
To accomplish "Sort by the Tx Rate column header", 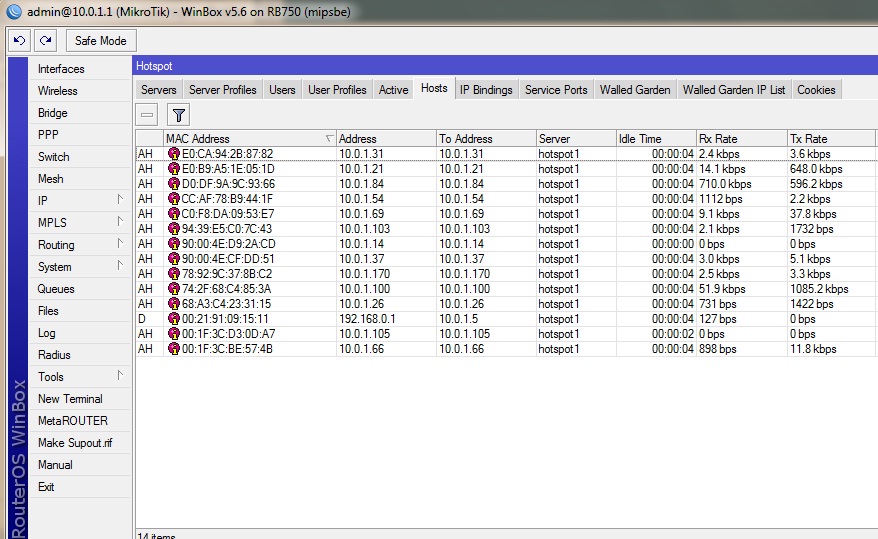I will (x=831, y=138).
